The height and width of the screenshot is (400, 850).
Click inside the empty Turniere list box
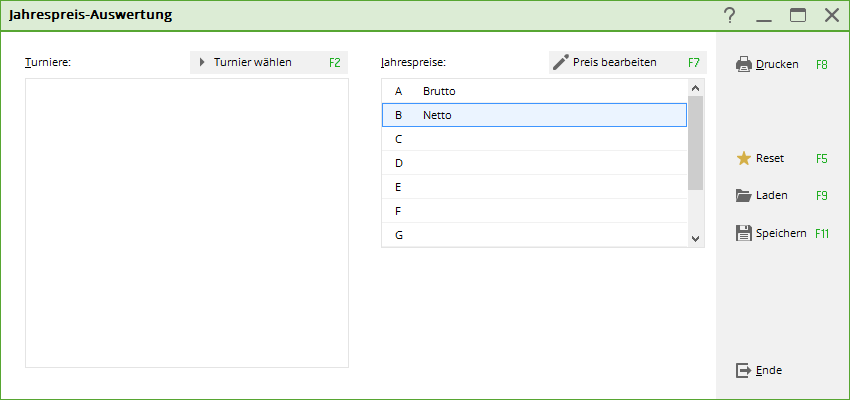(186, 222)
